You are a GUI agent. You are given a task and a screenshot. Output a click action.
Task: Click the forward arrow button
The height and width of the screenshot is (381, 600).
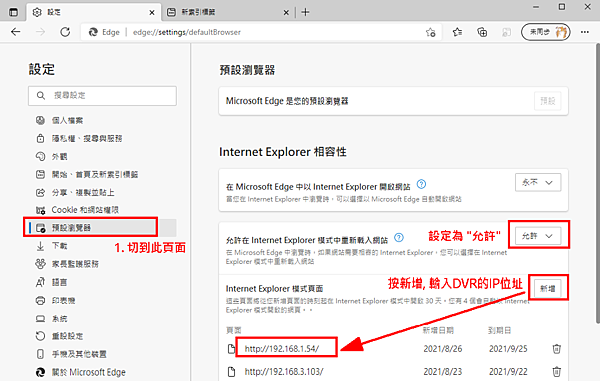pos(40,32)
